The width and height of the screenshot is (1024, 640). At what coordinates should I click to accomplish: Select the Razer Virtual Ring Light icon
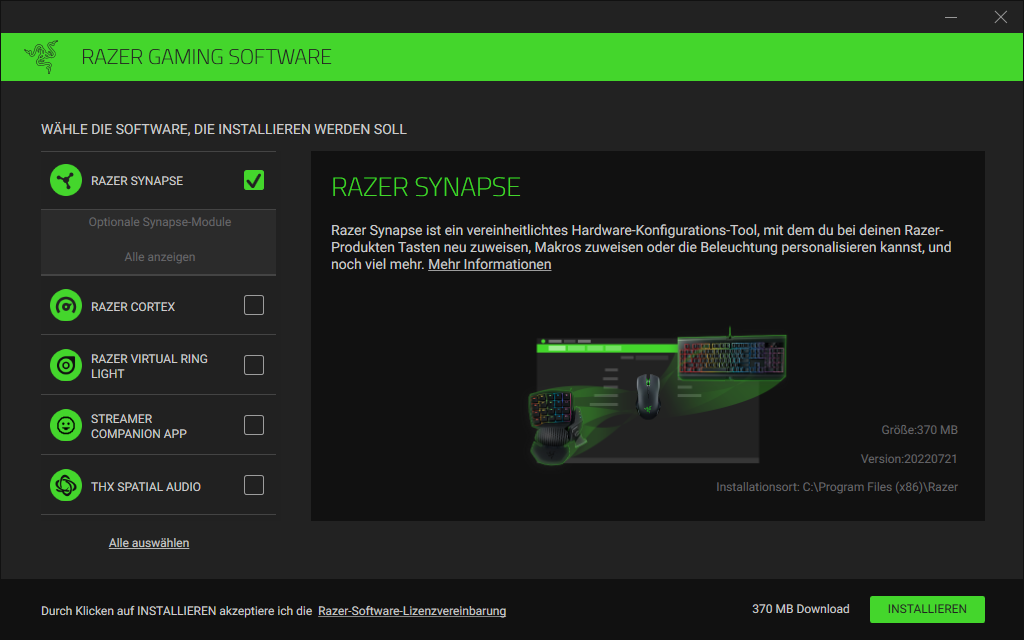click(66, 365)
